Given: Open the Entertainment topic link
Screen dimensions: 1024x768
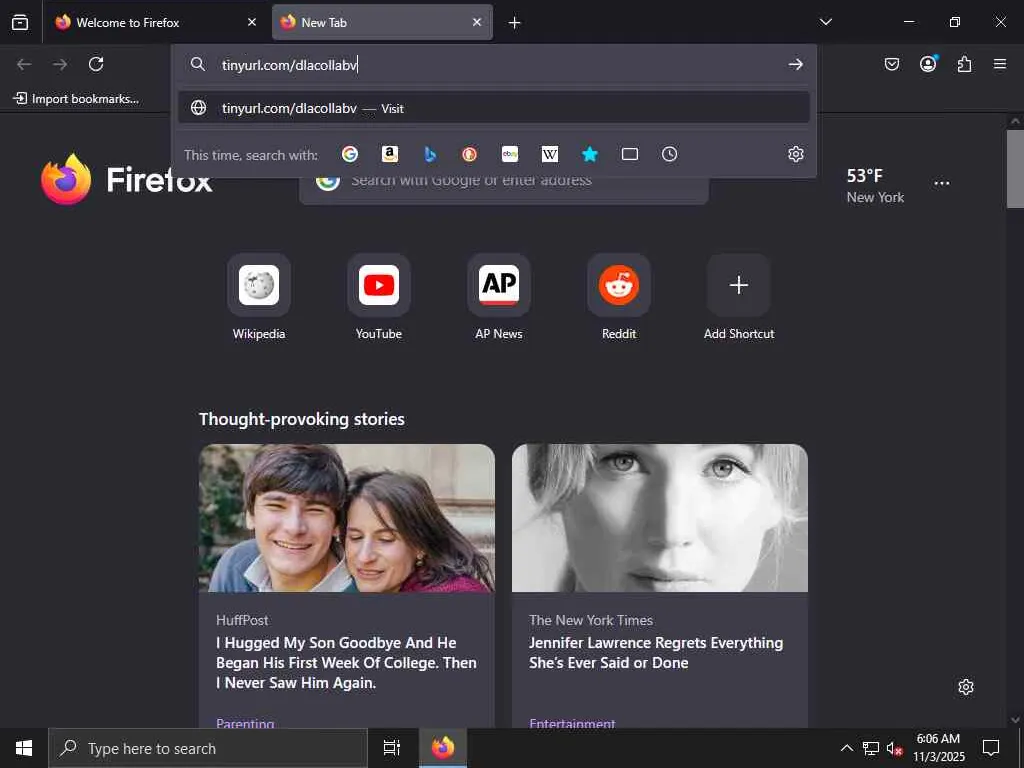Looking at the screenshot, I should [572, 723].
